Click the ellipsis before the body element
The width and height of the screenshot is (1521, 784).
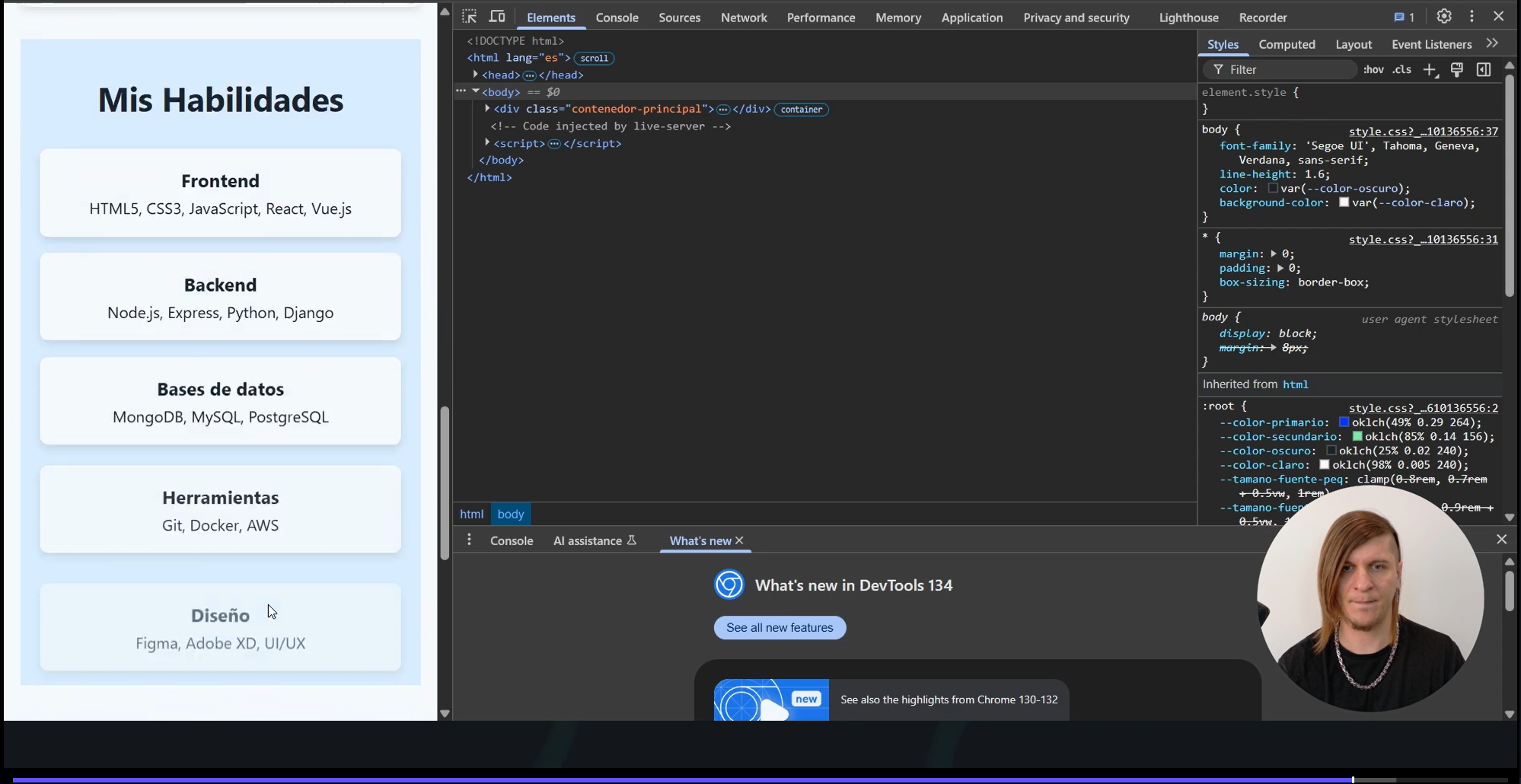[x=461, y=91]
